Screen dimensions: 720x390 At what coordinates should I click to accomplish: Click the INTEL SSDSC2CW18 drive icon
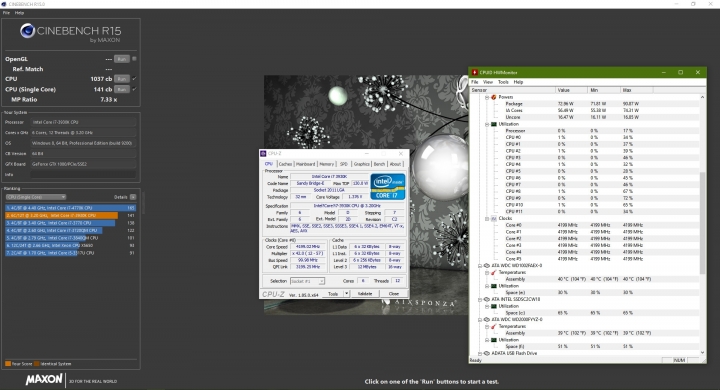[487, 300]
